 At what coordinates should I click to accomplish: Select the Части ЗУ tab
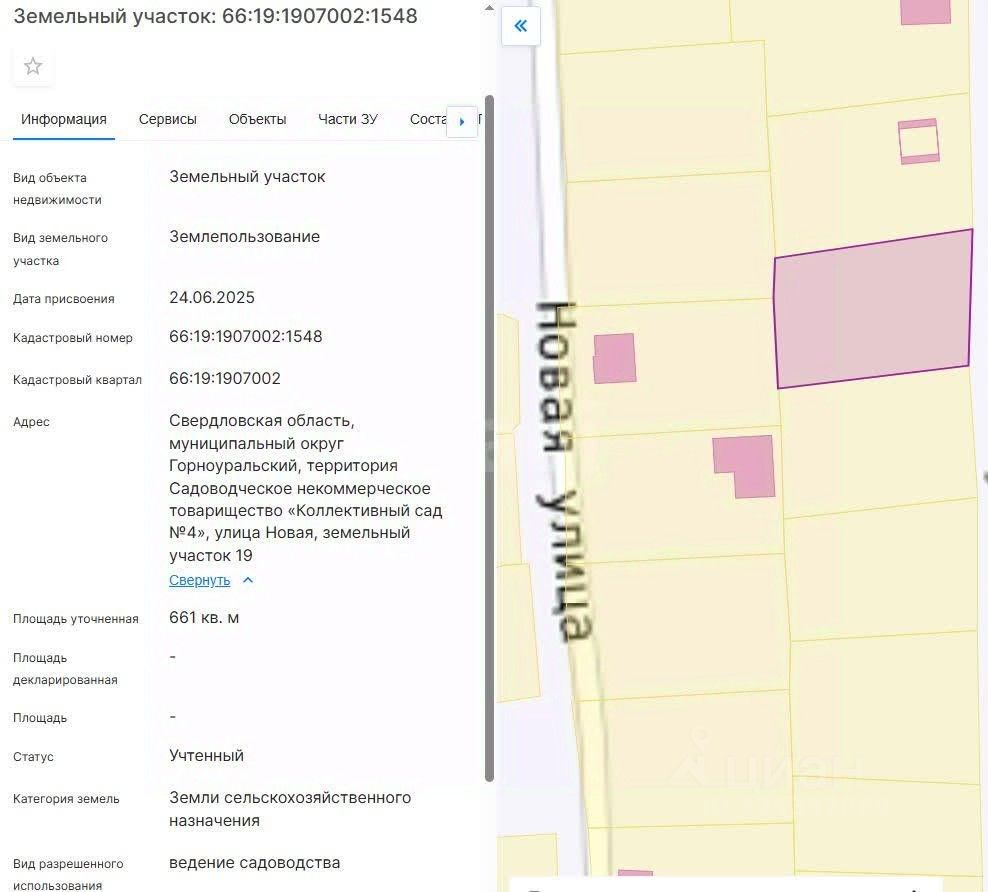pos(347,119)
